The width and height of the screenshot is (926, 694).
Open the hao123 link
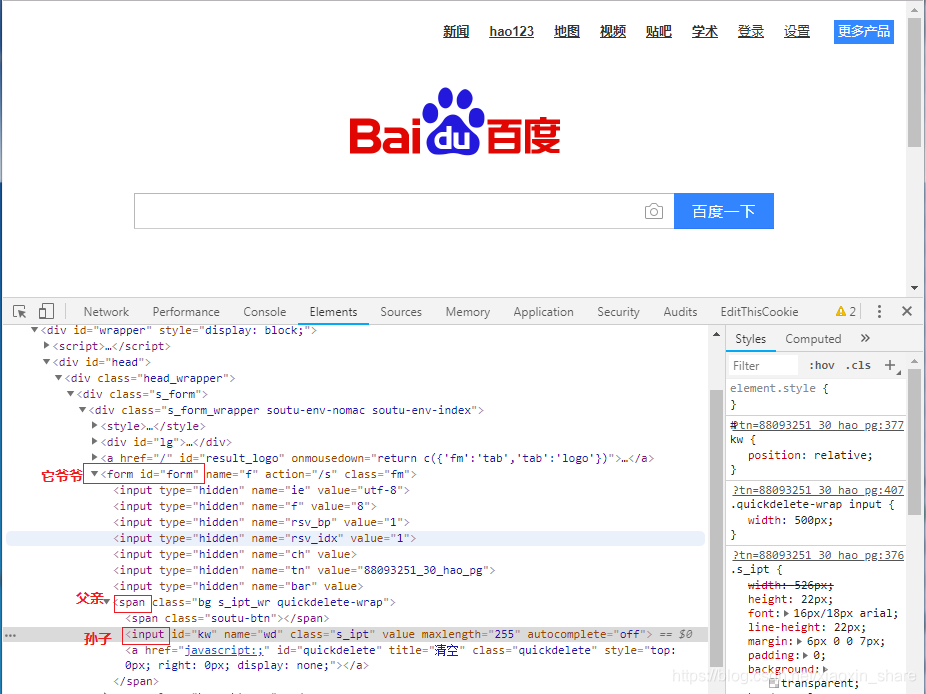coord(511,31)
